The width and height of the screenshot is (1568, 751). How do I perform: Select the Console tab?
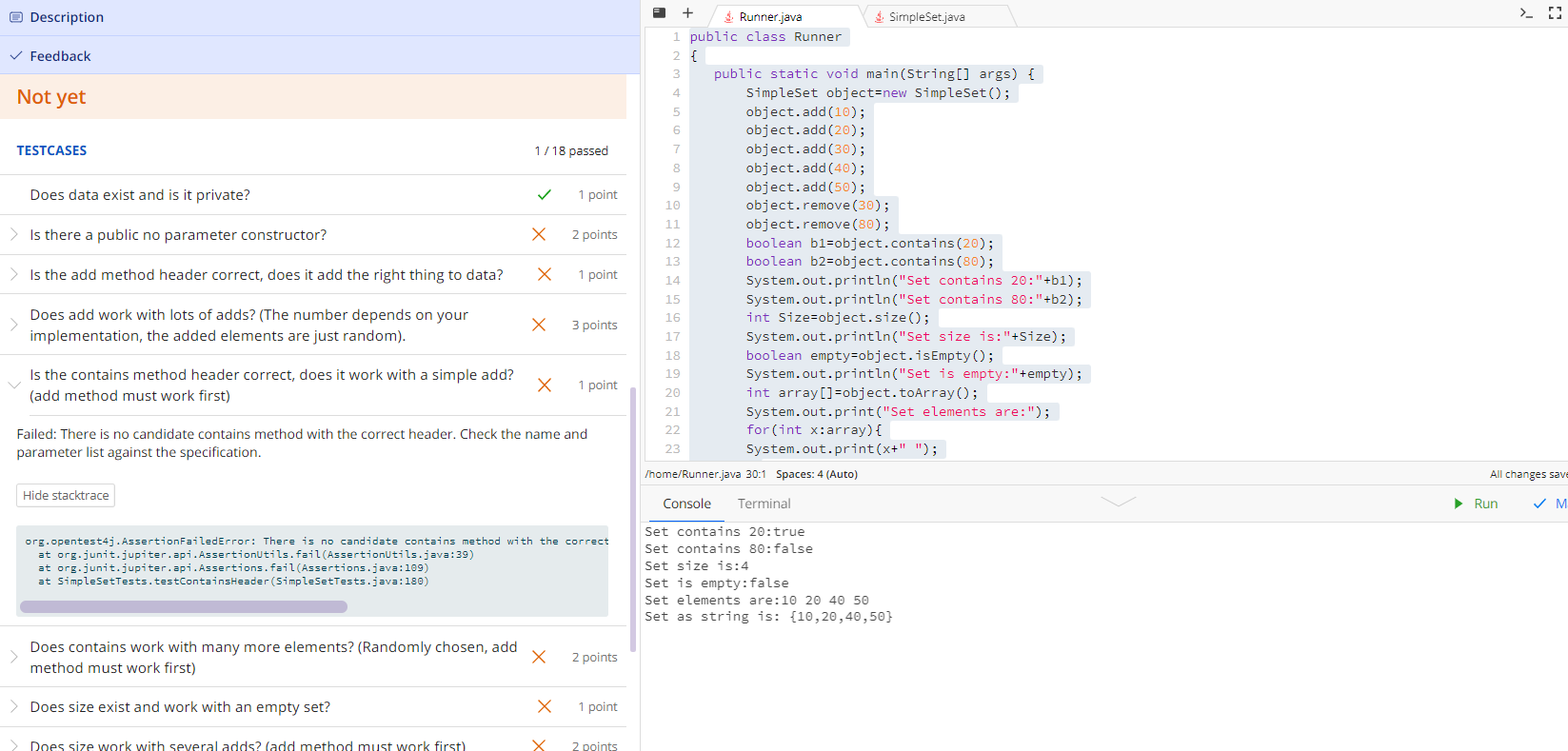687,504
